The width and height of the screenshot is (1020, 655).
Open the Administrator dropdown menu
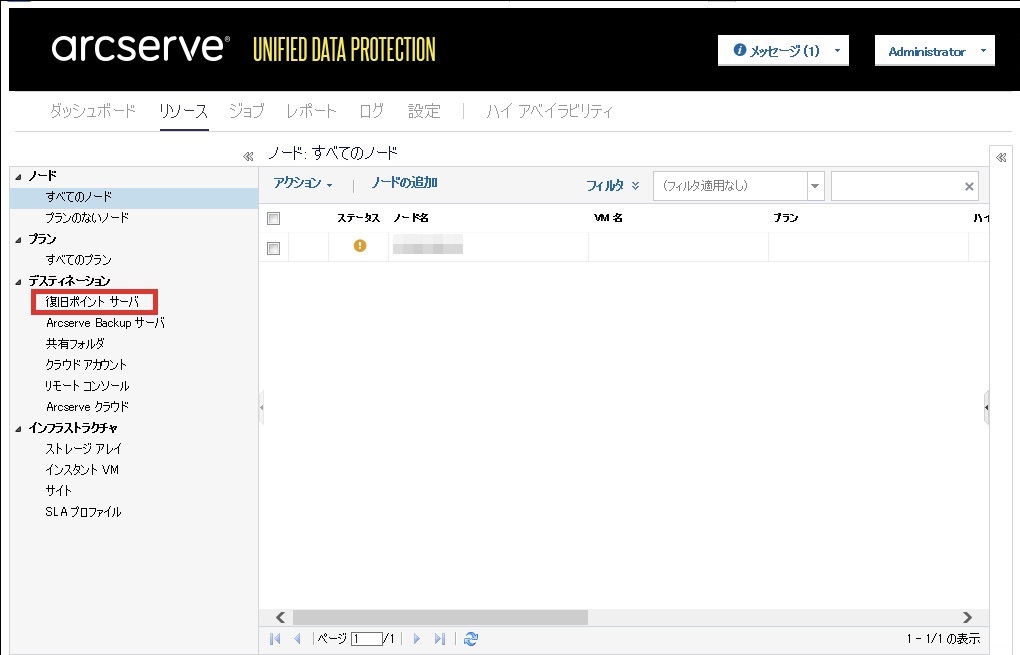pos(934,51)
